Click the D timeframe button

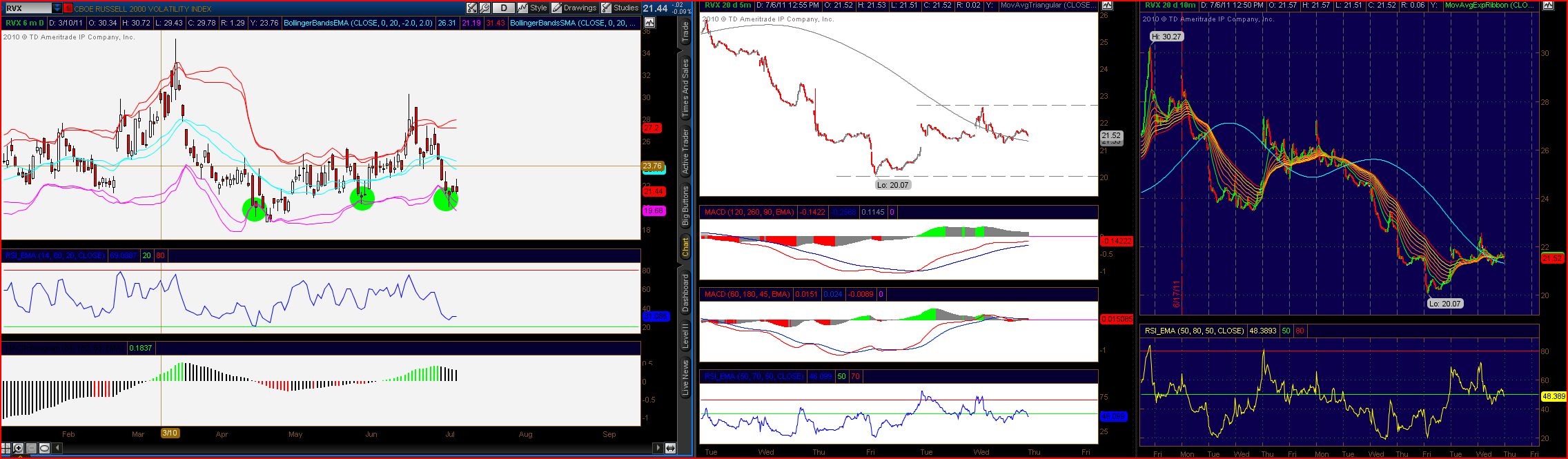pyautogui.click(x=504, y=8)
